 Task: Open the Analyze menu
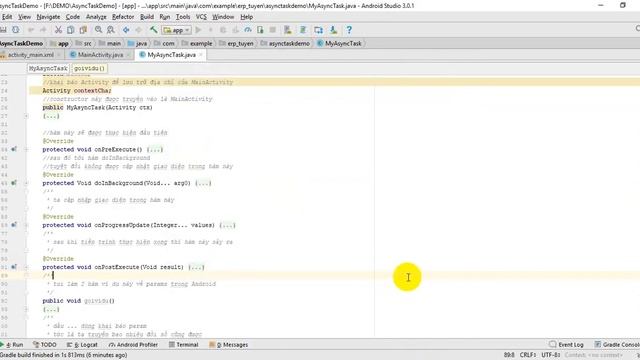(96, 17)
